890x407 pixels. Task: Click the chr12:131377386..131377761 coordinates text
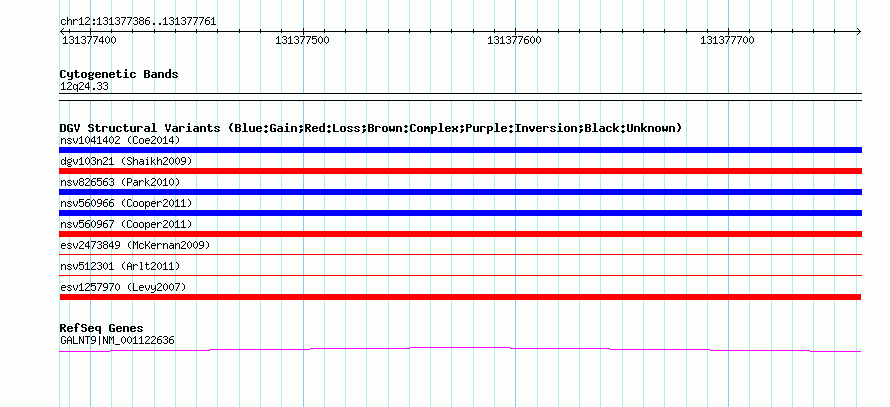(x=138, y=22)
